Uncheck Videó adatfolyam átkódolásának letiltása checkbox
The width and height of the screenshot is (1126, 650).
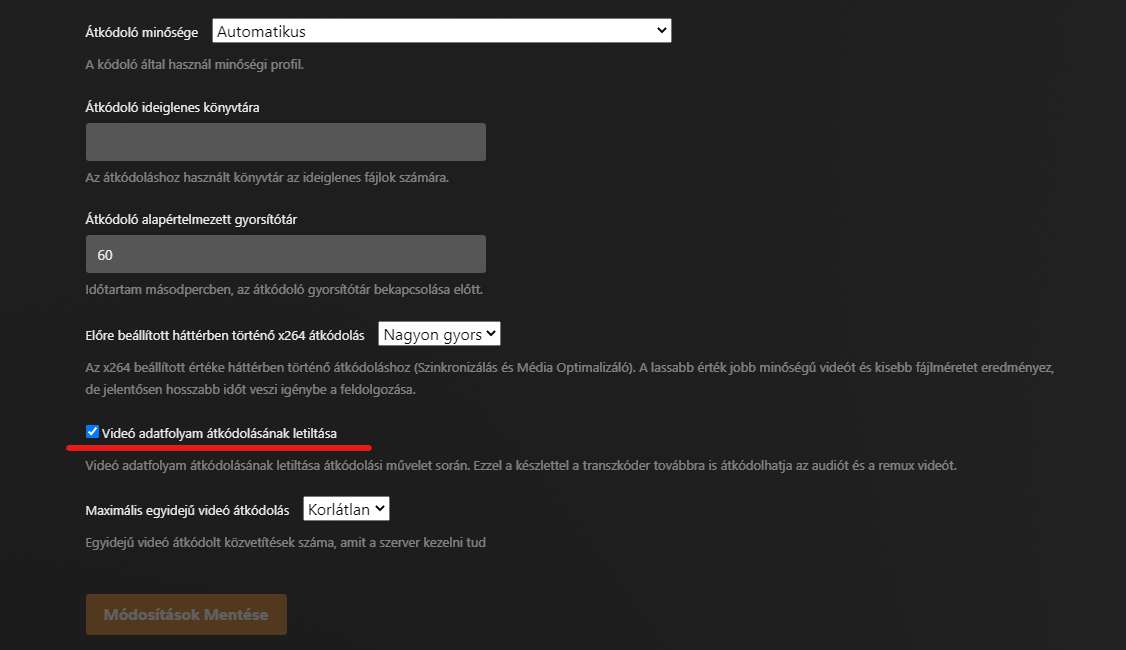click(93, 432)
